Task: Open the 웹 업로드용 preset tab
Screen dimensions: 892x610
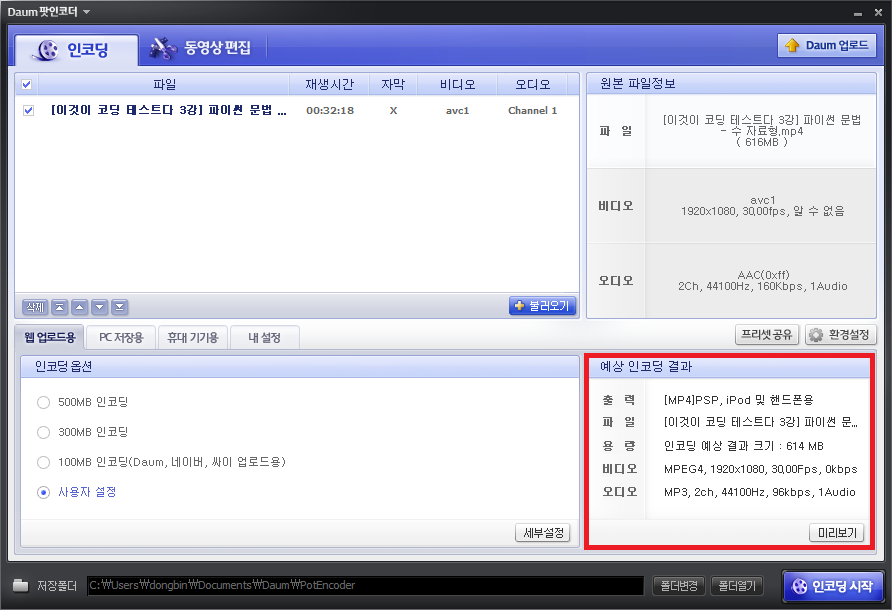Action: point(49,337)
